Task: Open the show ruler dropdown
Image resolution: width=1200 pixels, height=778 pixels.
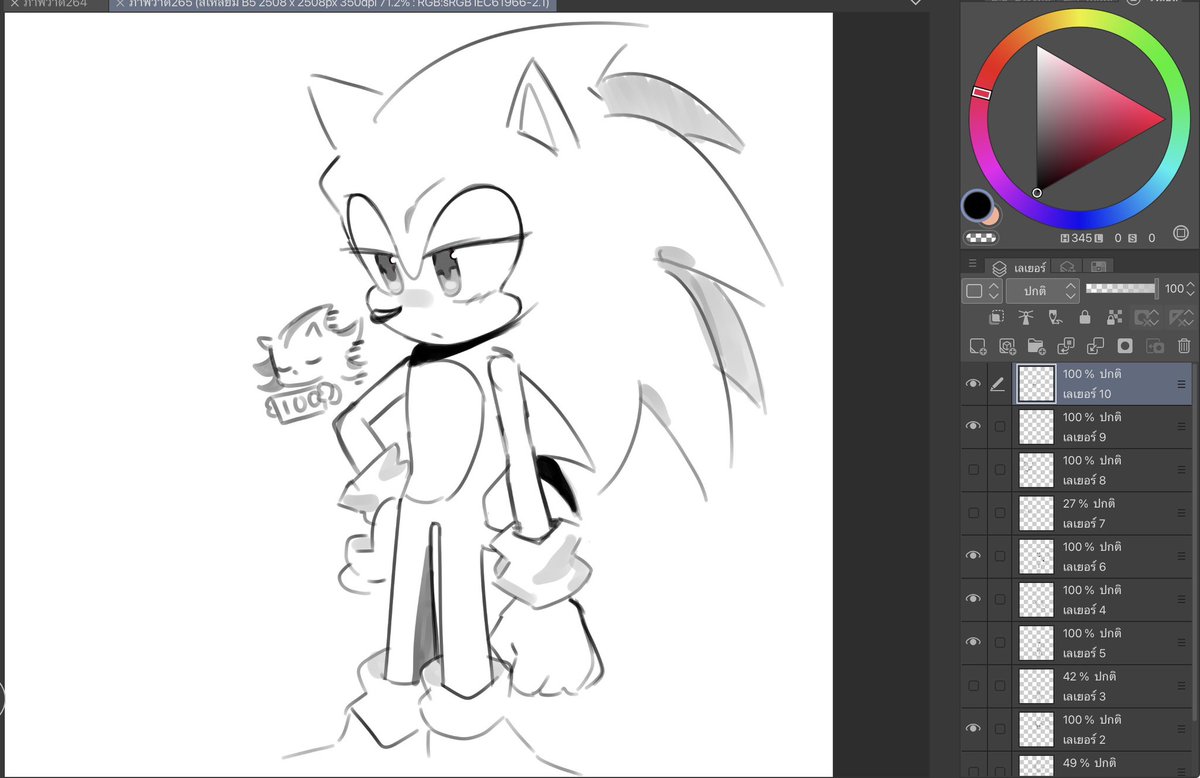Action: 1181,318
